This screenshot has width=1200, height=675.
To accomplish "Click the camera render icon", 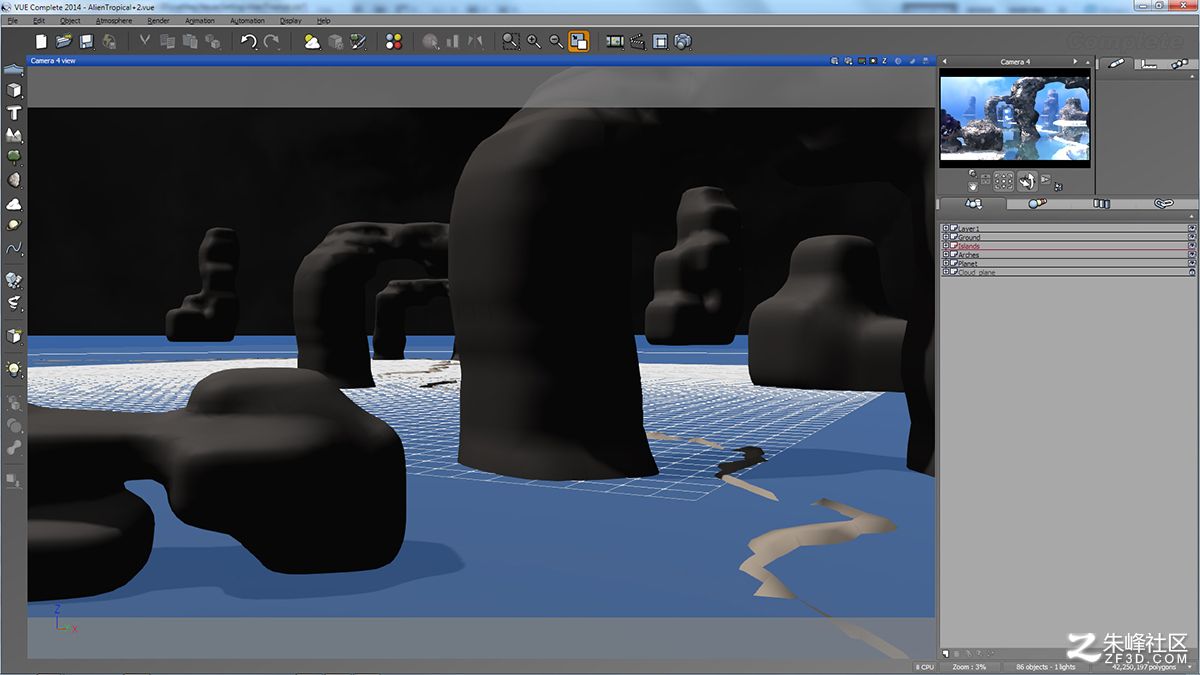I will click(x=683, y=41).
